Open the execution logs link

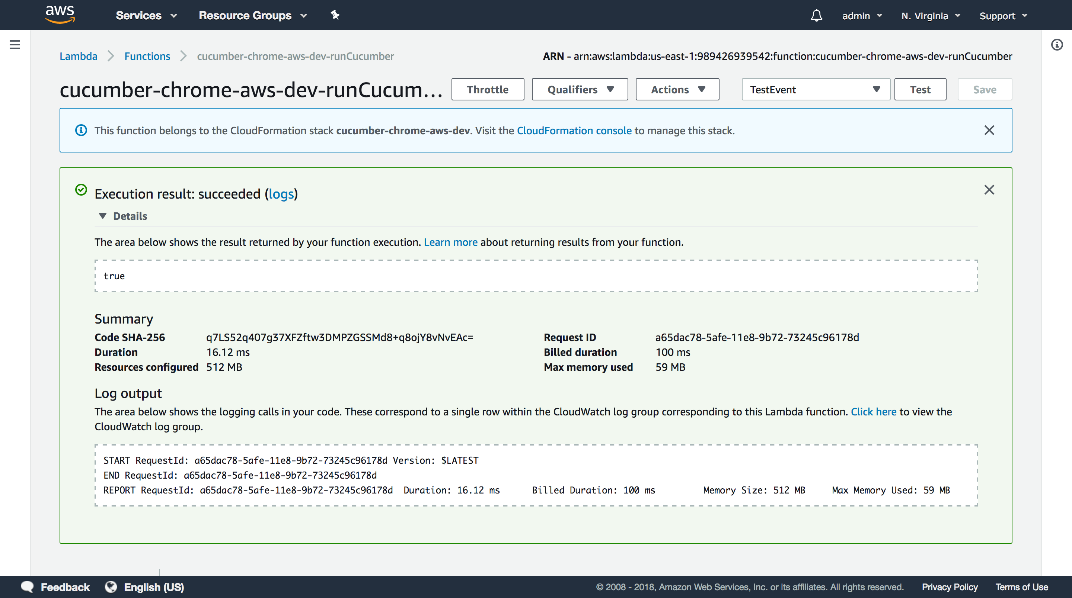tap(281, 194)
